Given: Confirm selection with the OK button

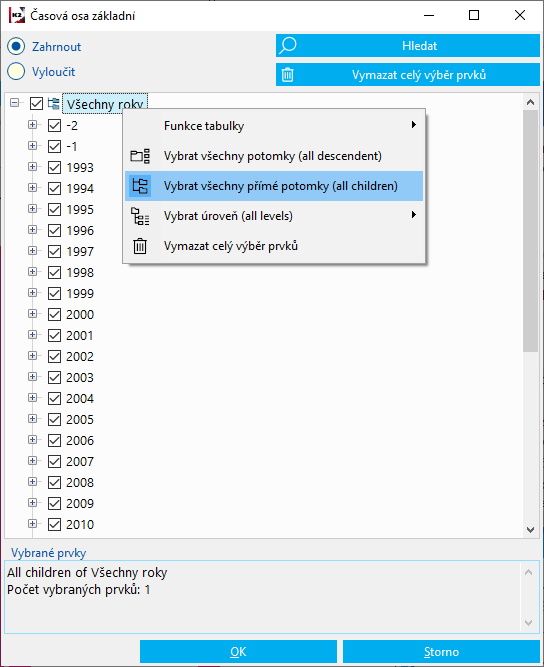Looking at the screenshot, I should (x=238, y=652).
